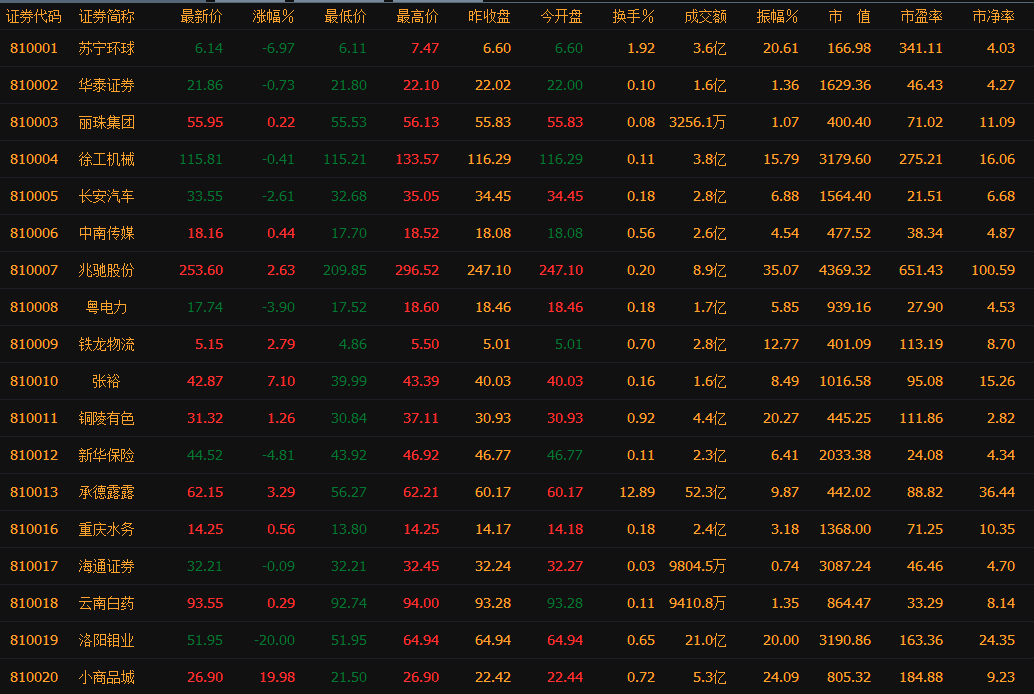Click the 昨收盘 column header
This screenshot has width=1034, height=694.
[489, 16]
